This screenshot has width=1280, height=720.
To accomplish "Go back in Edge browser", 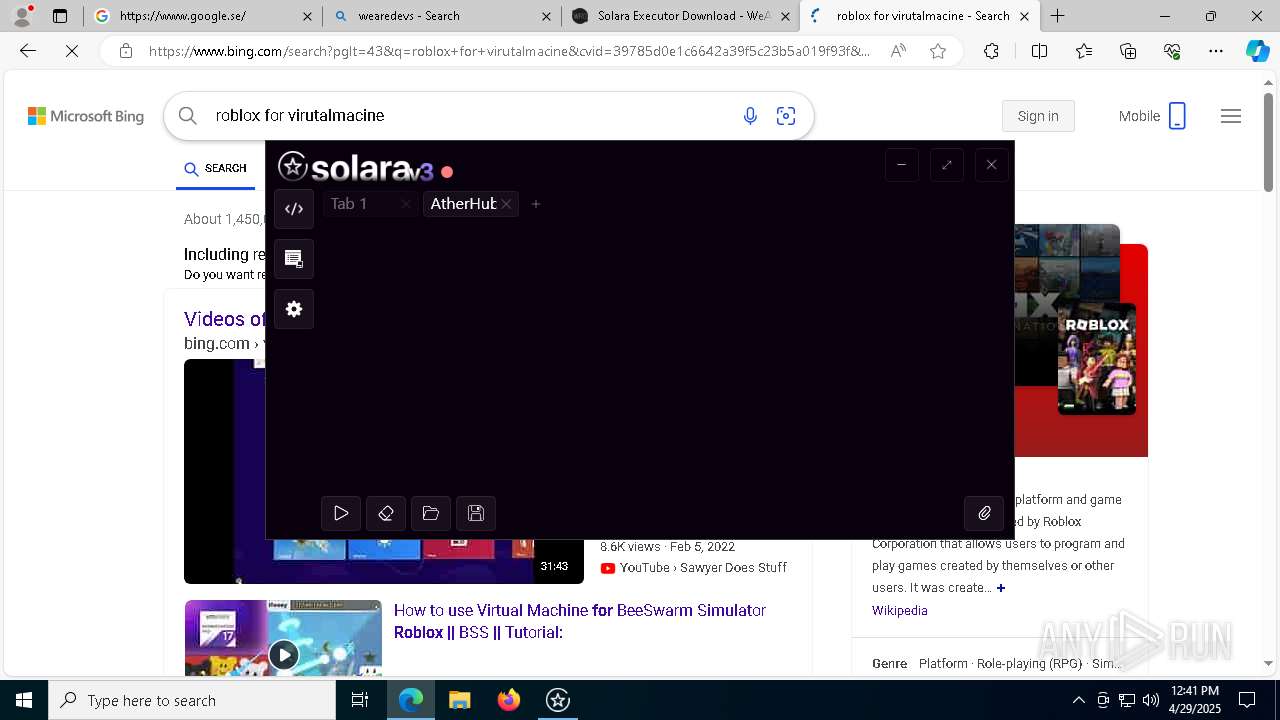I will tap(28, 51).
